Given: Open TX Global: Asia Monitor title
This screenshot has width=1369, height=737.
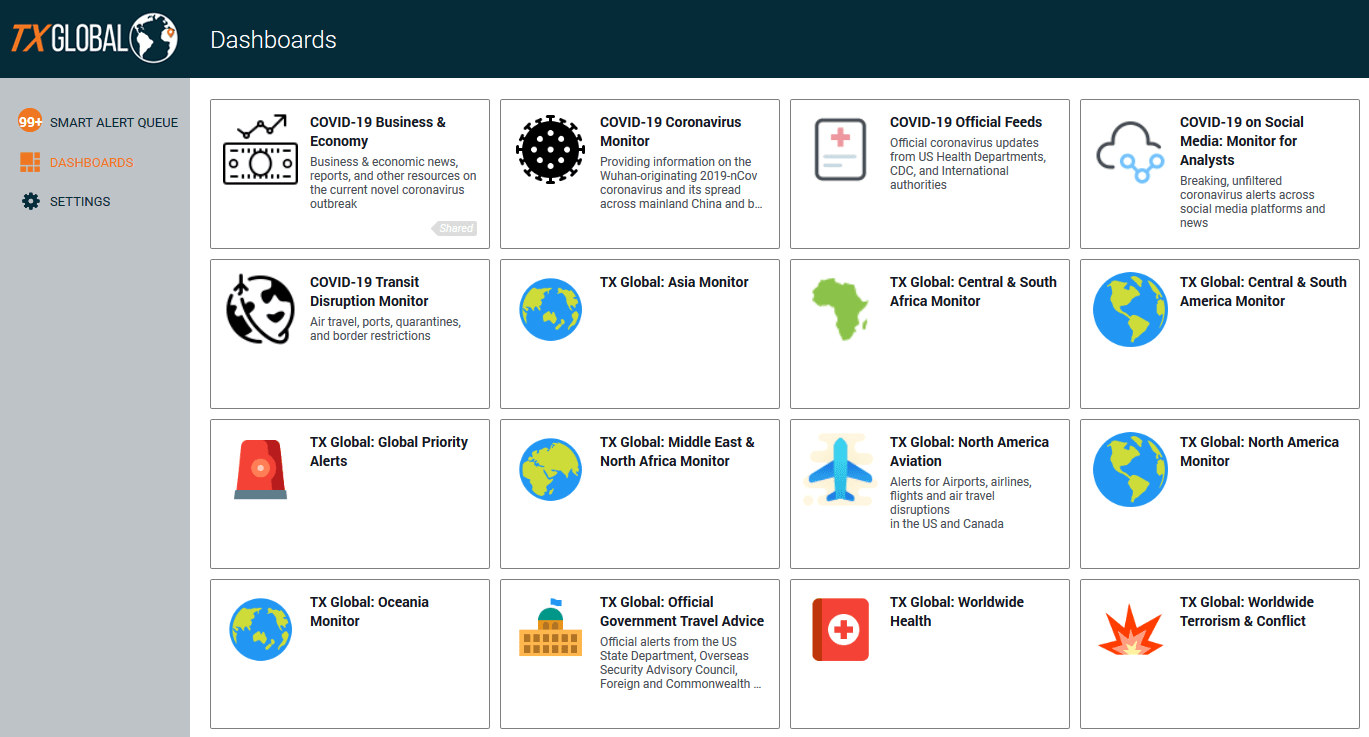Looking at the screenshot, I should pyautogui.click(x=674, y=282).
